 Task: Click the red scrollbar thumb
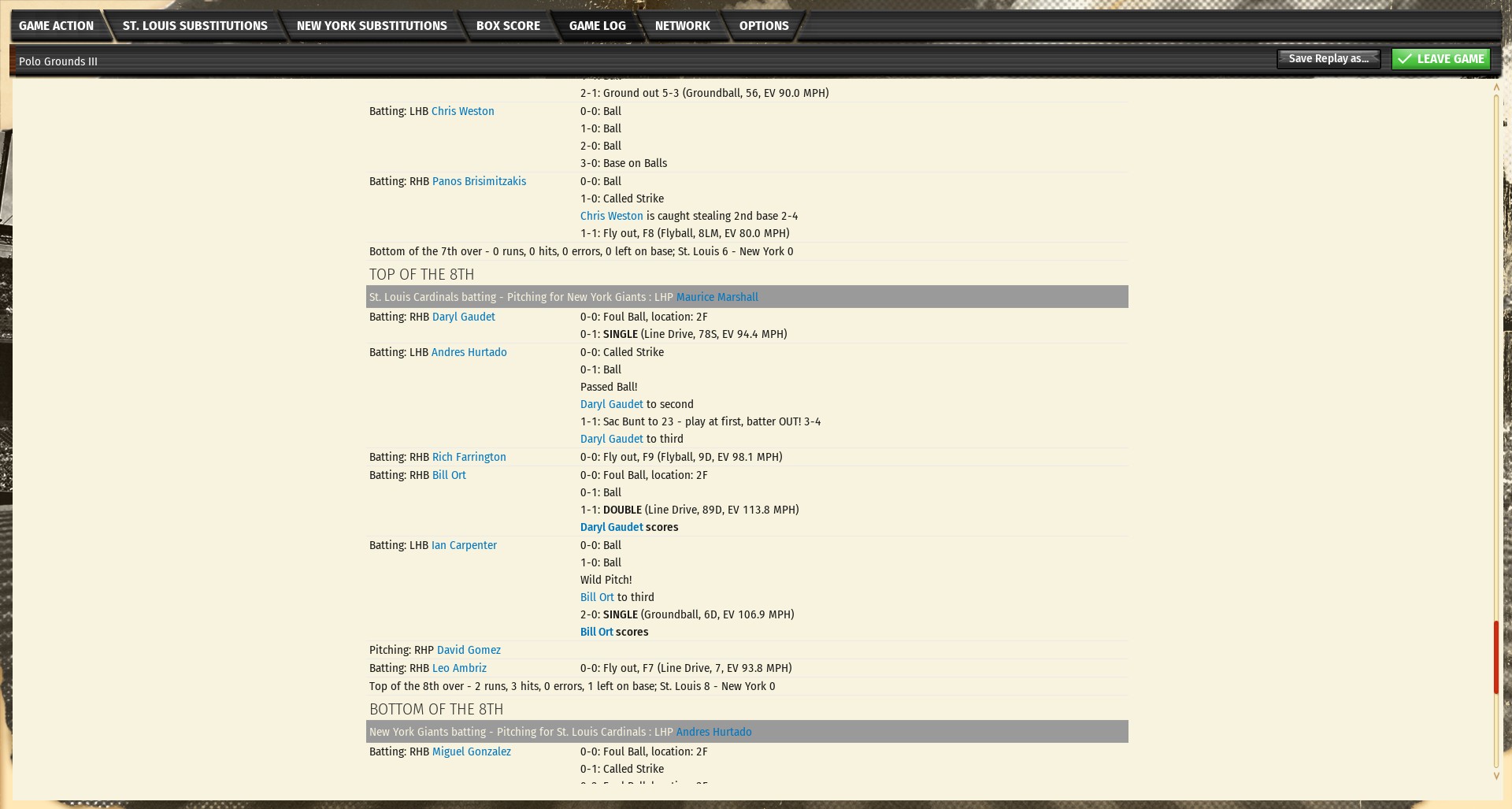(1496, 657)
